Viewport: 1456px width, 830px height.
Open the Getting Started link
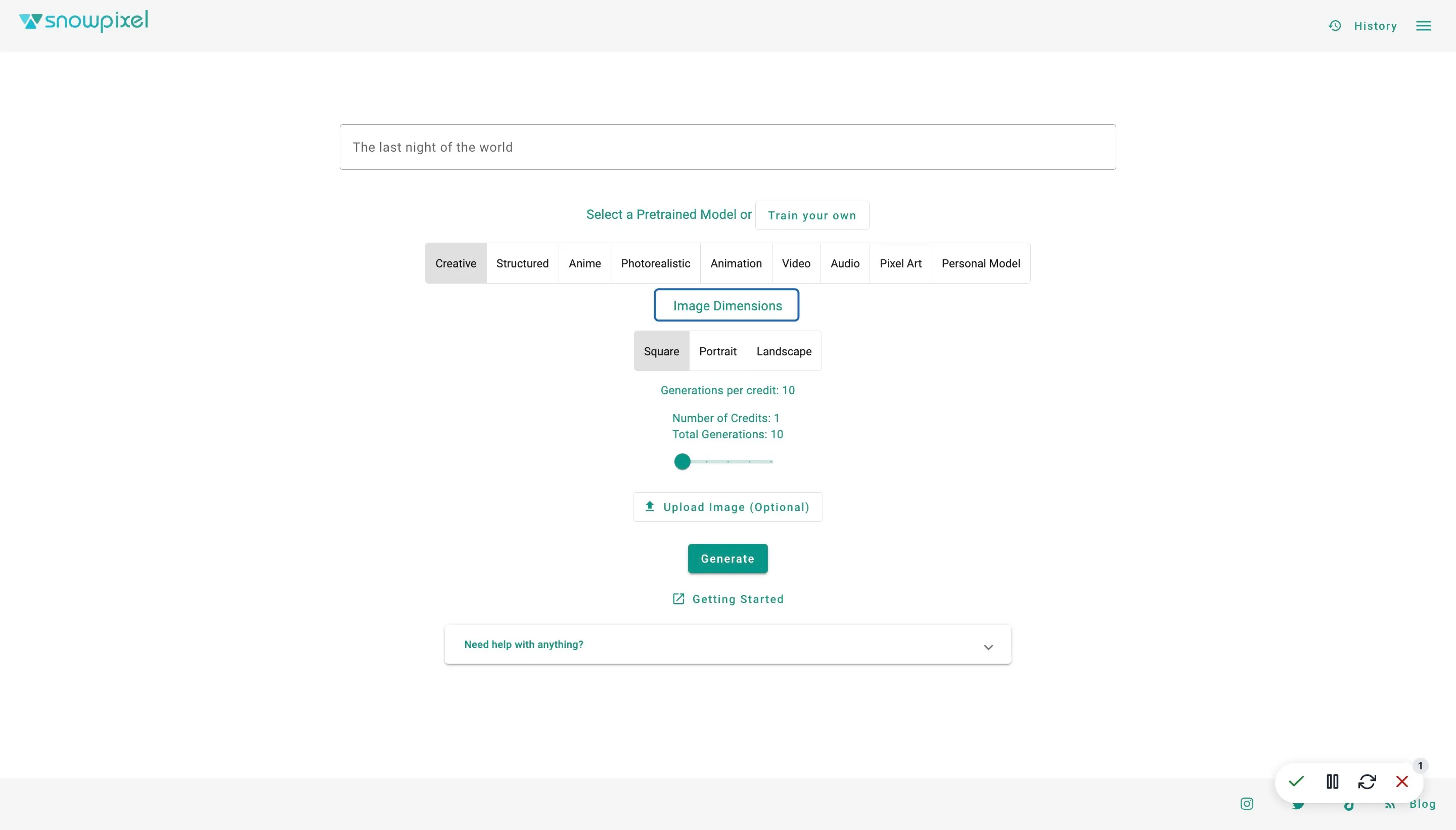[728, 599]
